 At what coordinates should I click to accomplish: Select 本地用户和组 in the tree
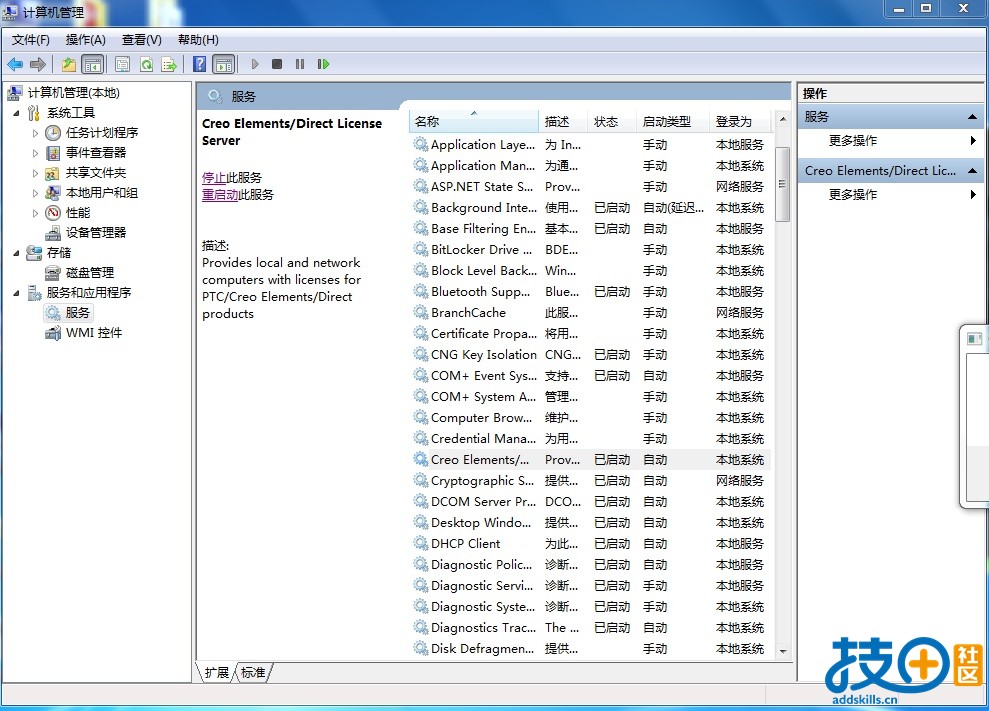click(x=102, y=193)
